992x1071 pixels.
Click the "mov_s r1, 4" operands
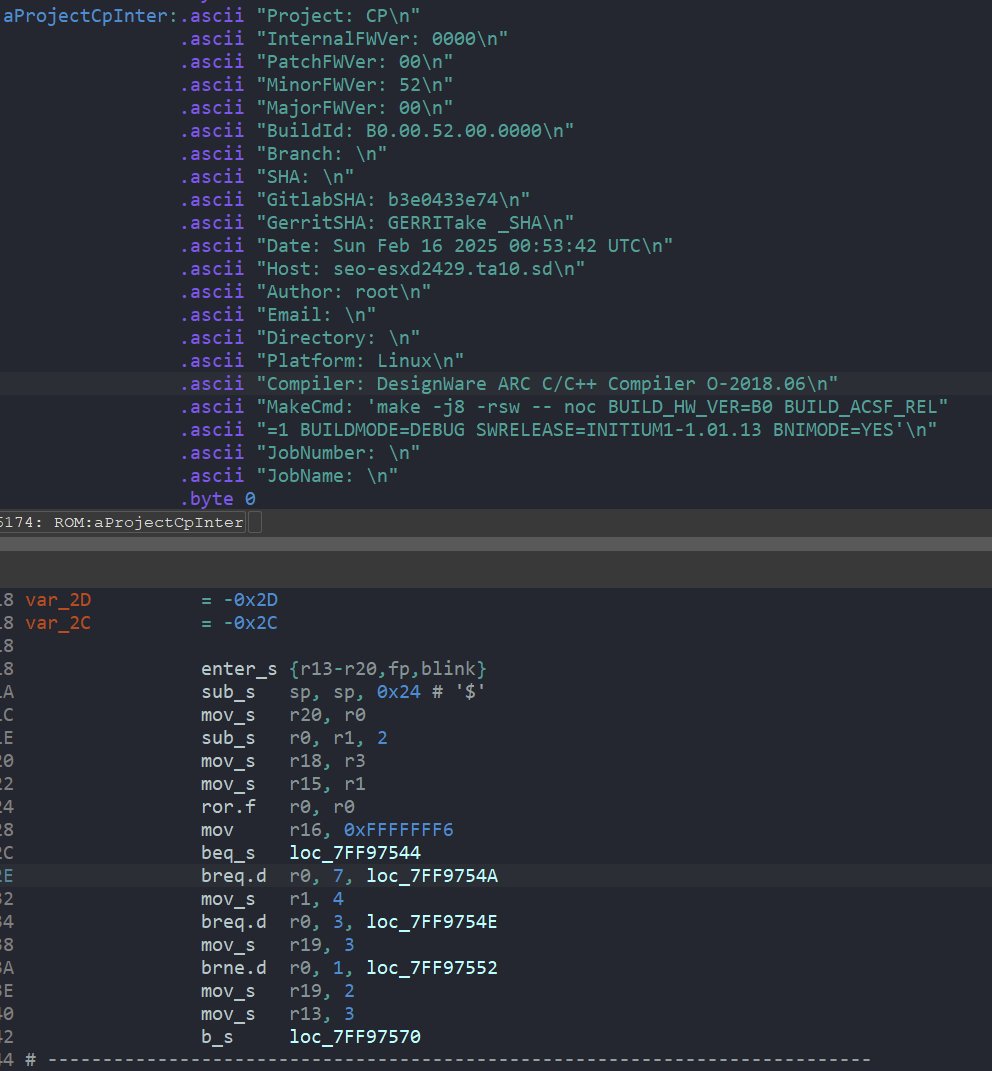click(x=316, y=899)
